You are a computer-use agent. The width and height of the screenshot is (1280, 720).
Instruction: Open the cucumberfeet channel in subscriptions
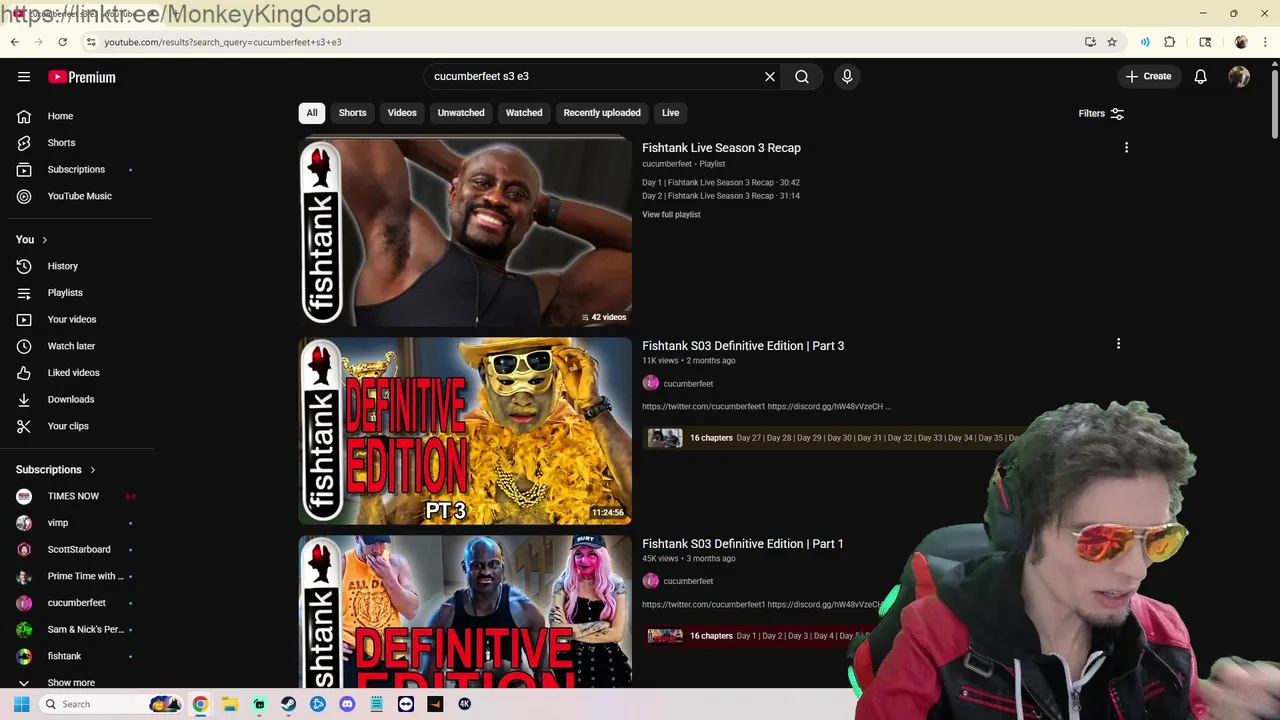[x=76, y=603]
